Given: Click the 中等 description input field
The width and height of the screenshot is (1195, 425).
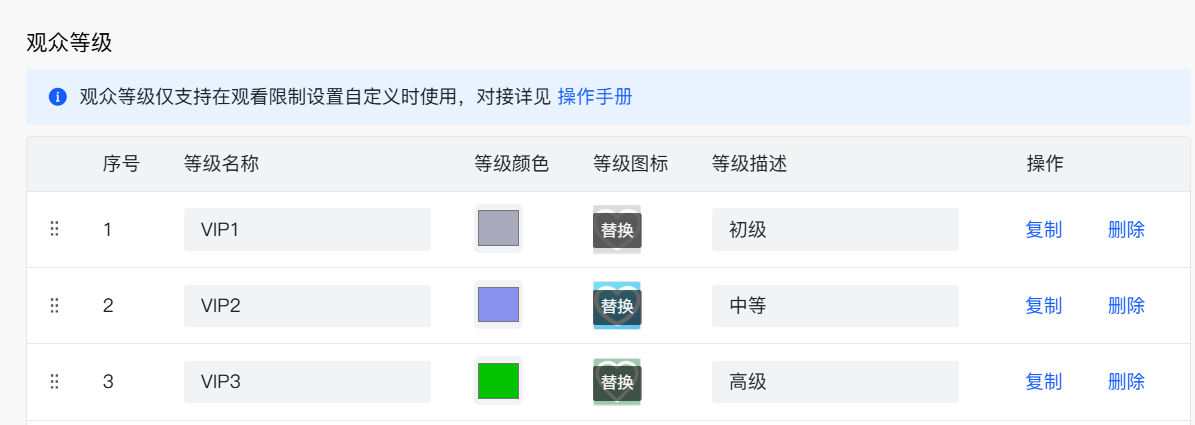Looking at the screenshot, I should (x=835, y=306).
